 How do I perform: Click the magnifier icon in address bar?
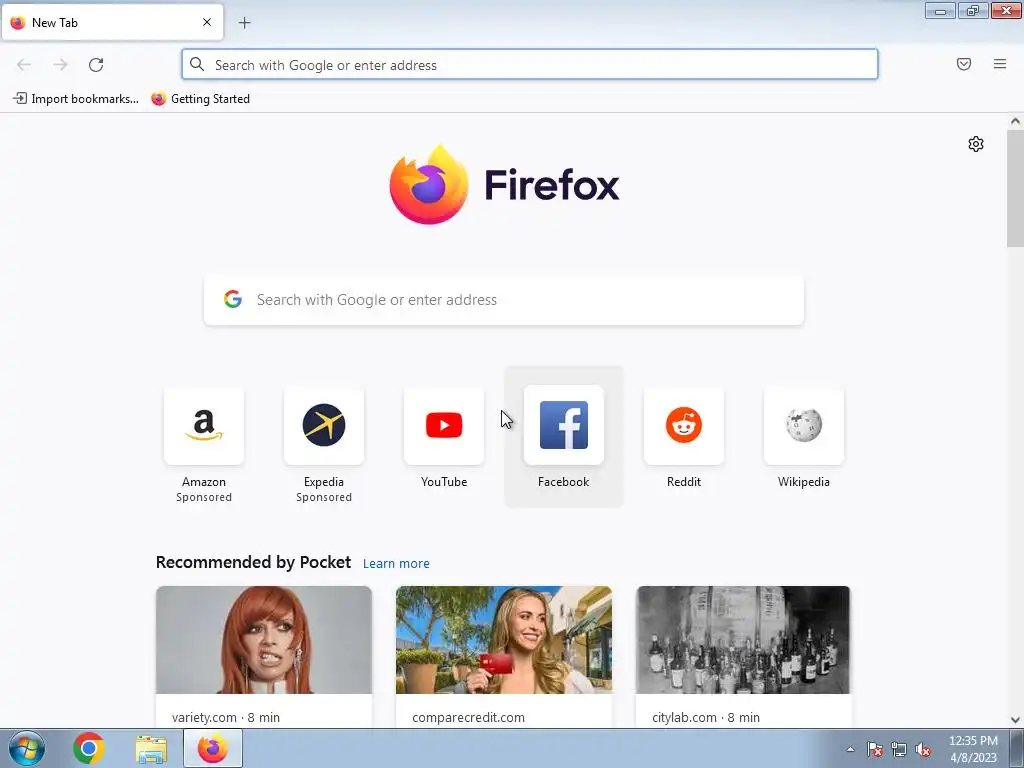[x=197, y=64]
